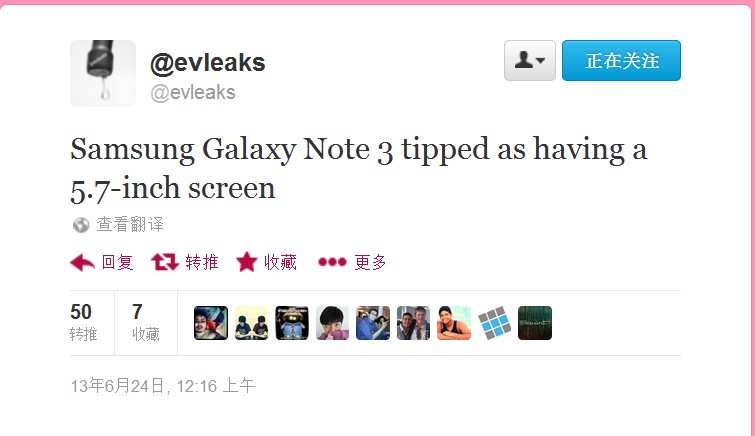Click the gray @evleaks handle

pyautogui.click(x=193, y=92)
